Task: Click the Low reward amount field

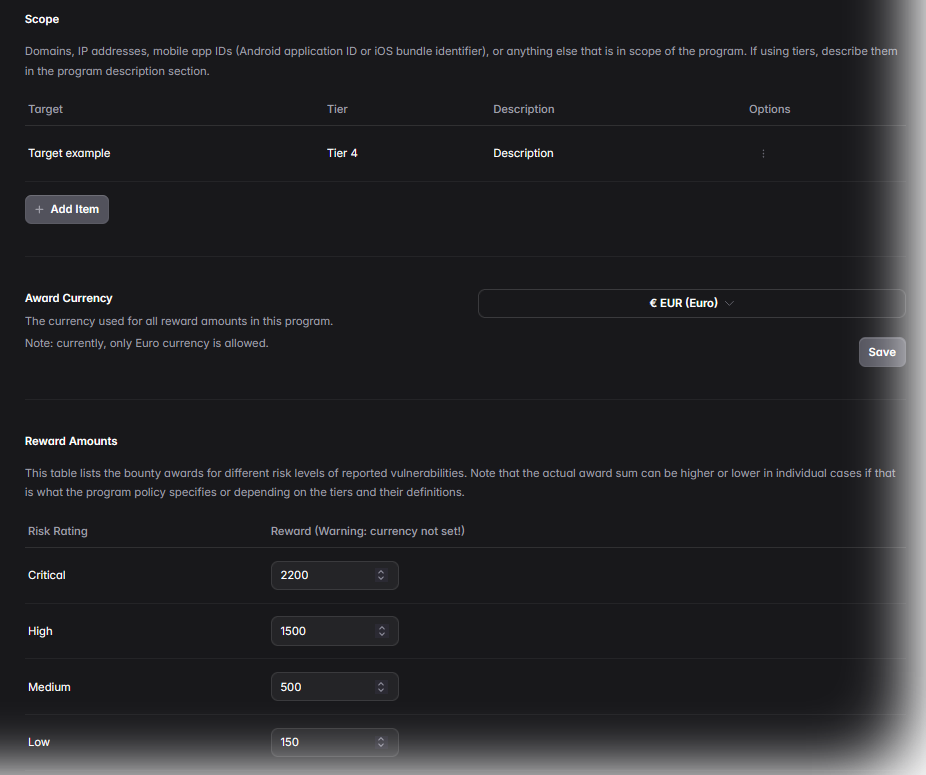Action: 322,742
